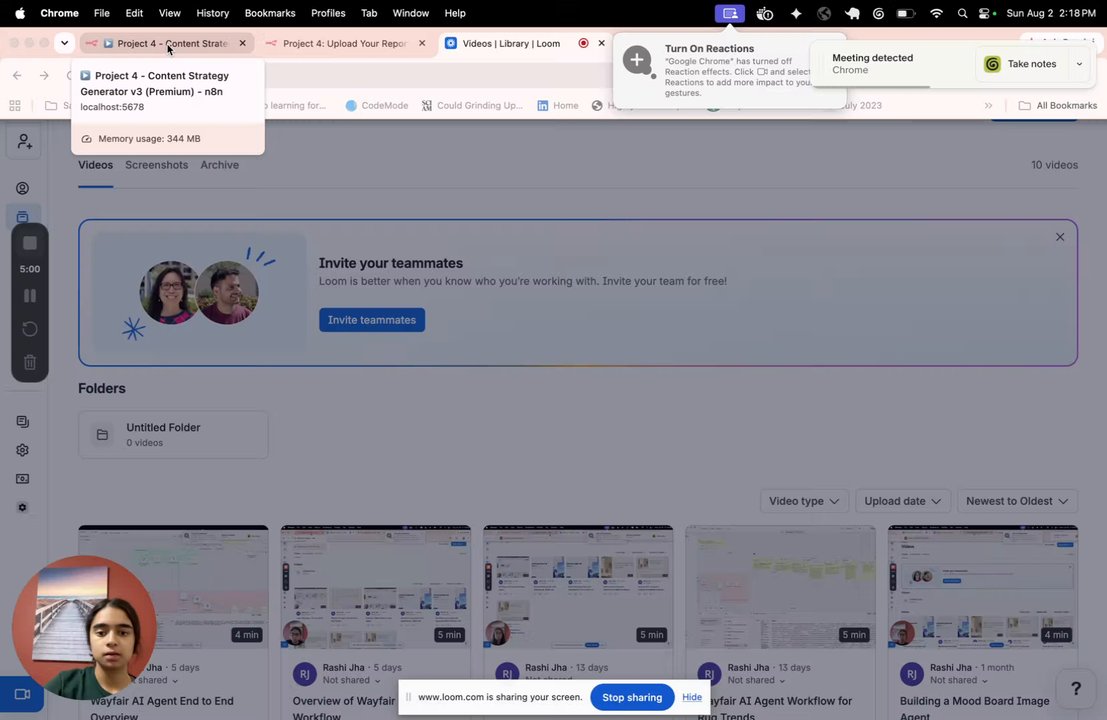
Task: Click the webcam bubble preview
Action: point(85,628)
